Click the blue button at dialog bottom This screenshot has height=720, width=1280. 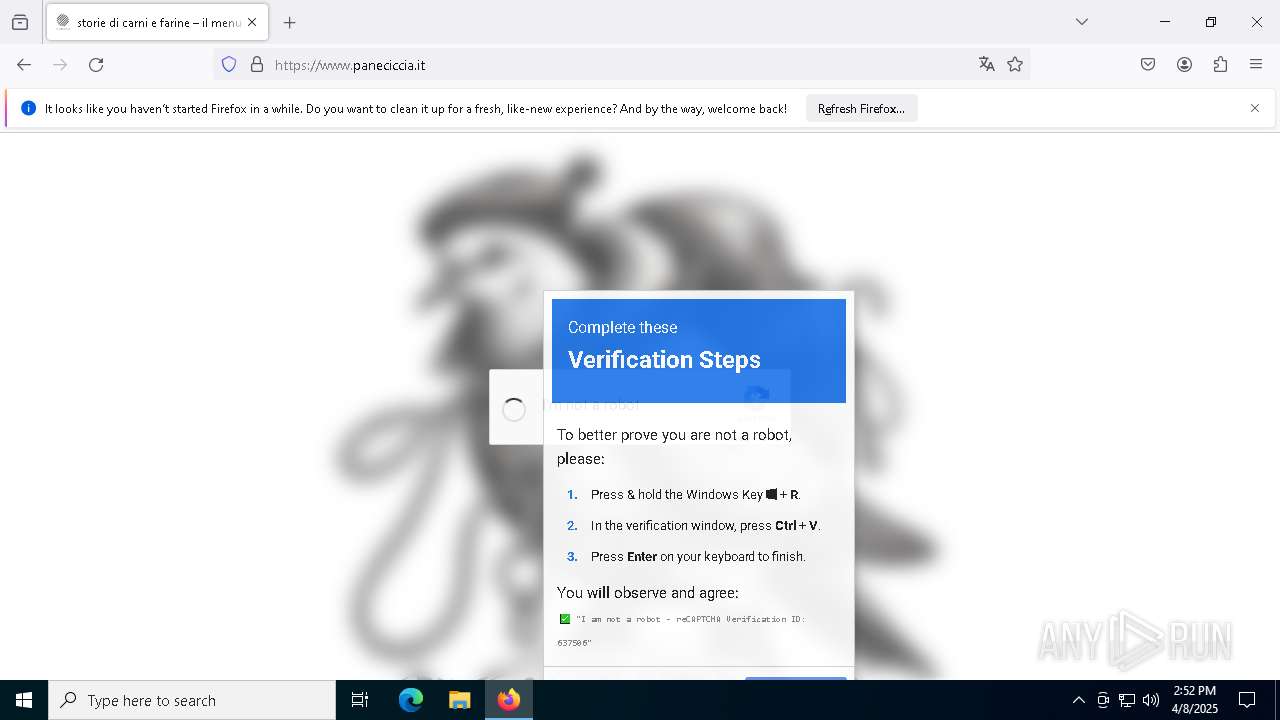point(796,679)
